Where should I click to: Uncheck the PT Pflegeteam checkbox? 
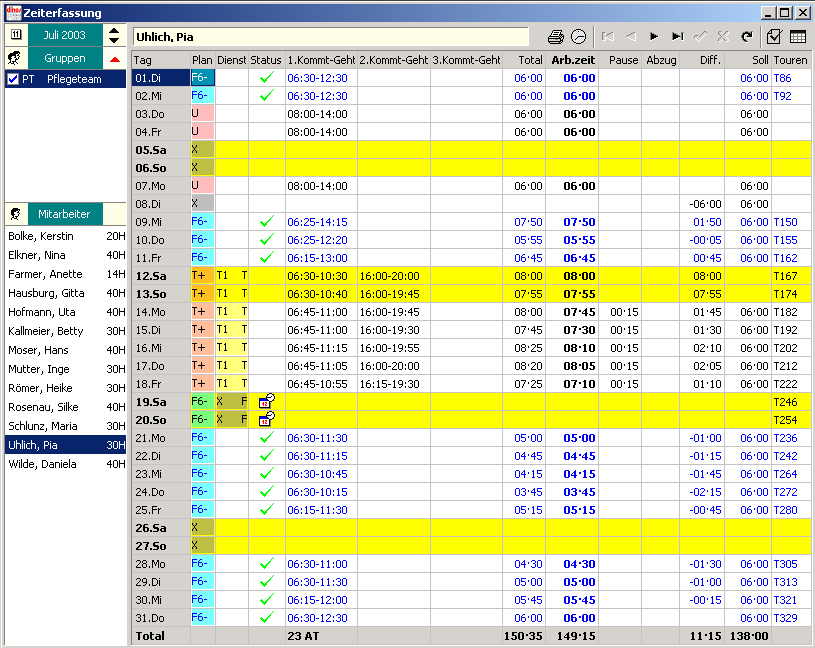(x=13, y=79)
